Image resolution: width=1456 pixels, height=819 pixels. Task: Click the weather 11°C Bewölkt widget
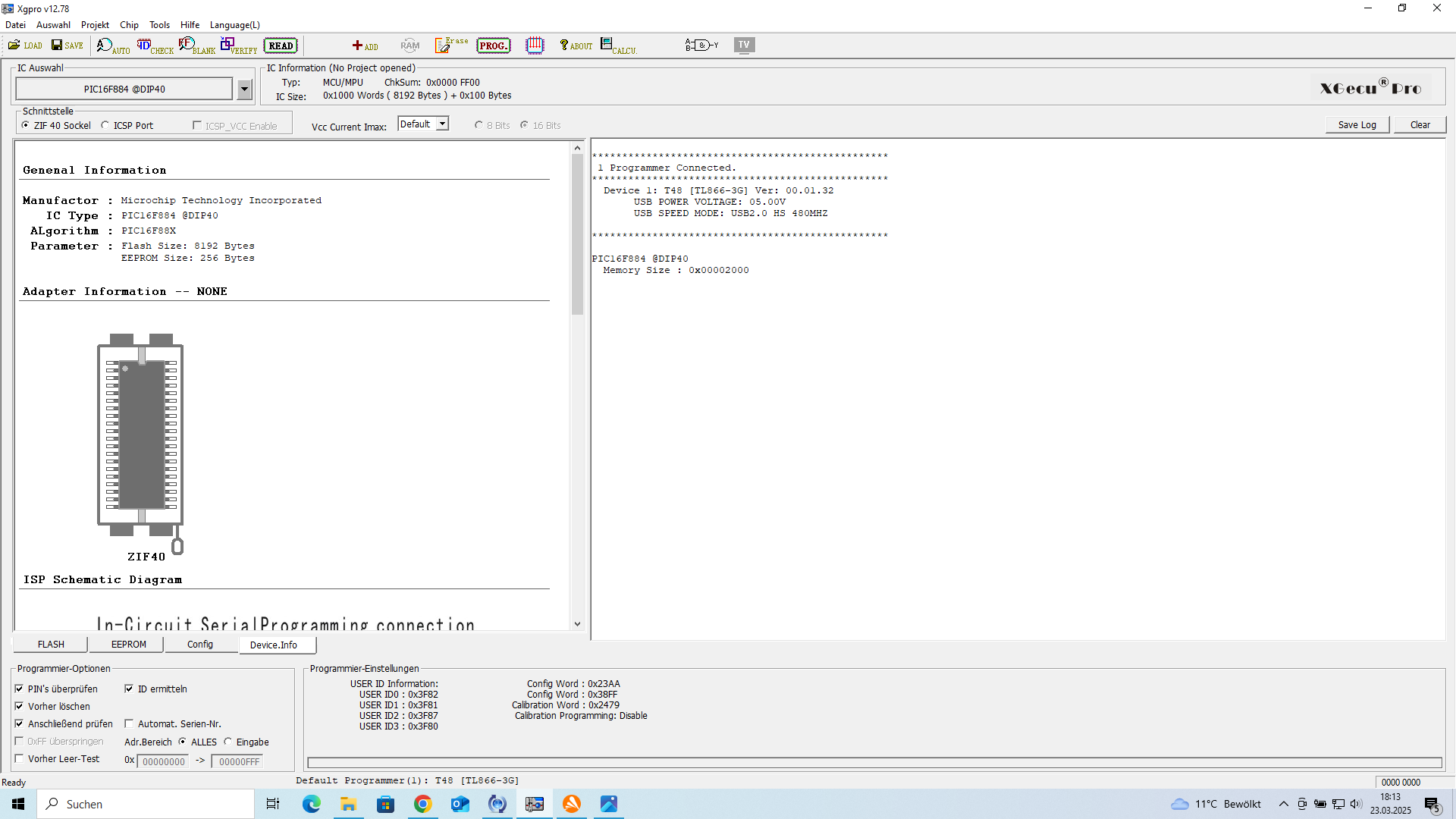(x=1216, y=804)
